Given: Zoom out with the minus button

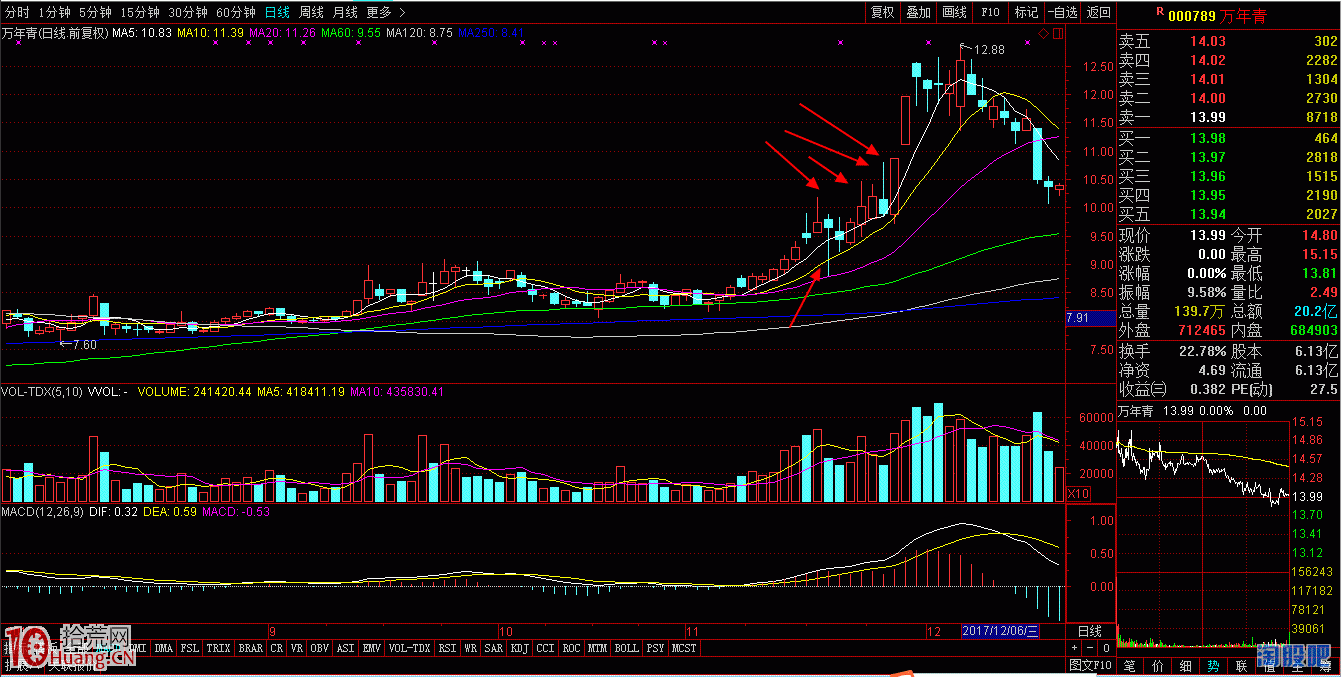Looking at the screenshot, I should (x=1090, y=648).
